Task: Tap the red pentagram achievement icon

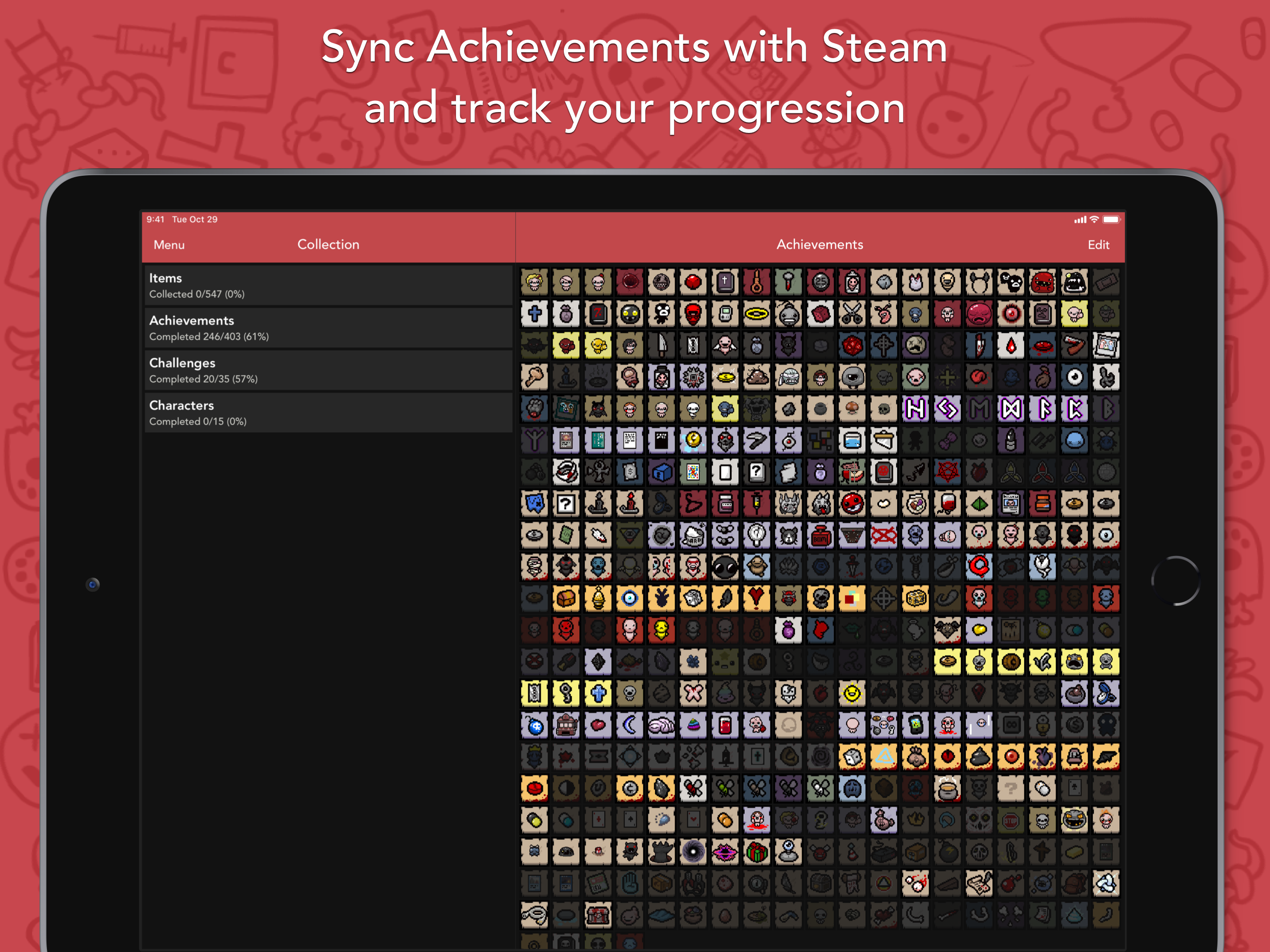Action: [947, 472]
